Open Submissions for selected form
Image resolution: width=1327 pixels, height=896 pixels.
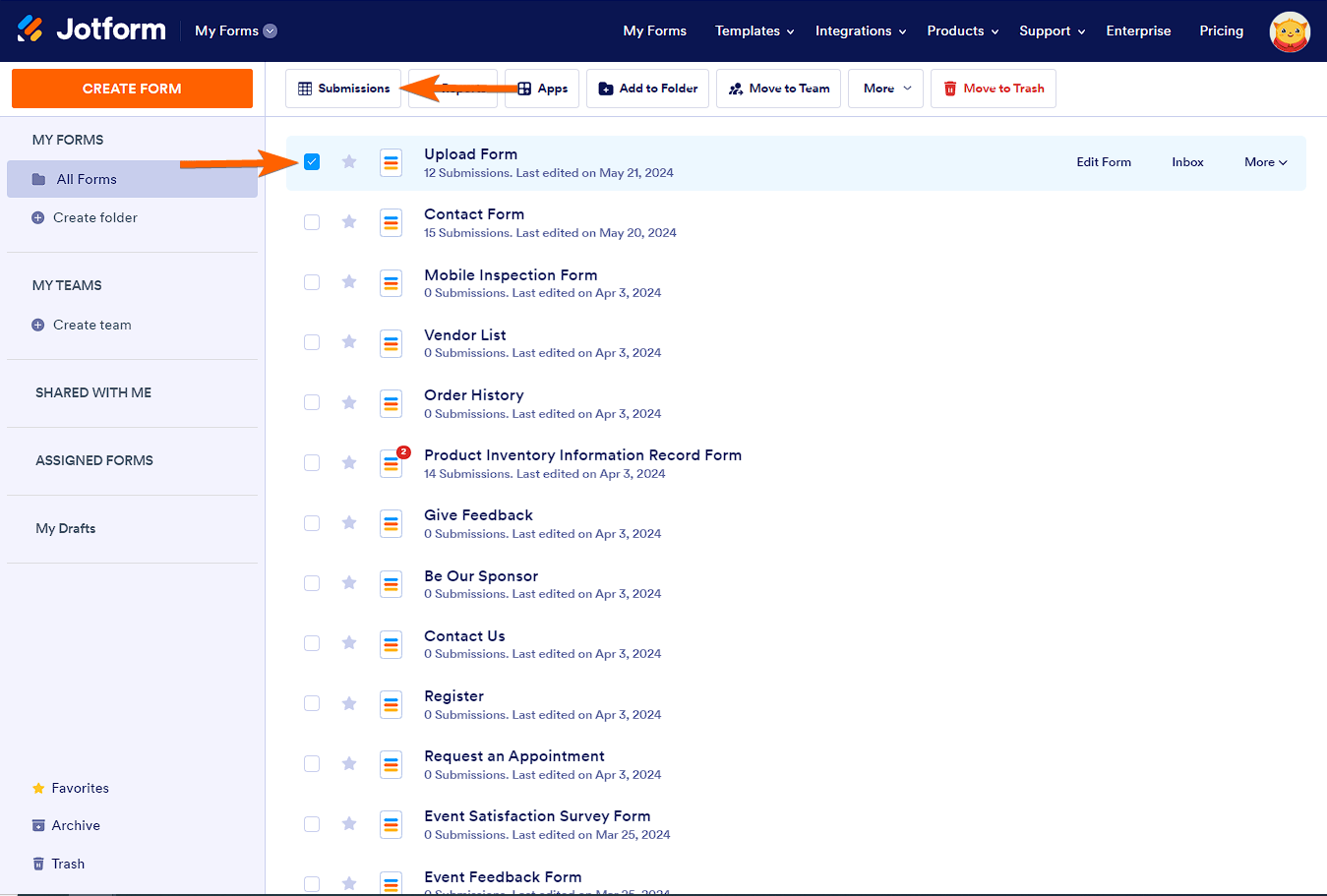point(343,89)
